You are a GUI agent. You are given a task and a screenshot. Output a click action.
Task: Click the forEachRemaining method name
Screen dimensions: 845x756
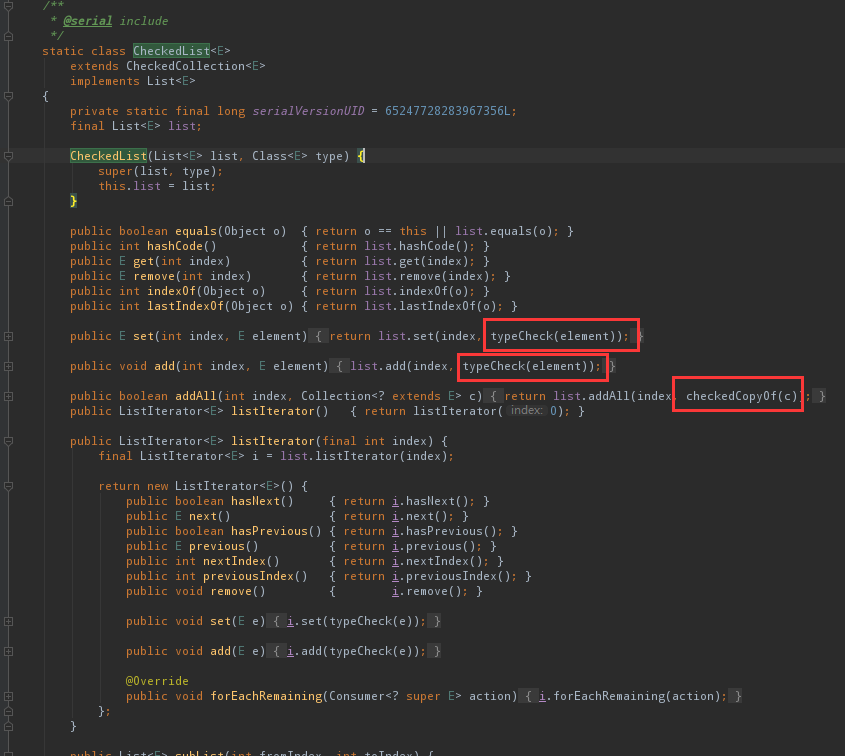266,696
